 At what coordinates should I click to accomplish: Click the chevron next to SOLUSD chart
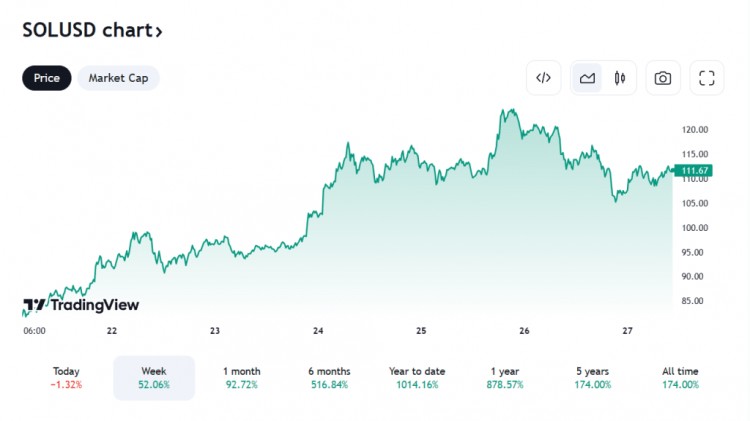(159, 32)
